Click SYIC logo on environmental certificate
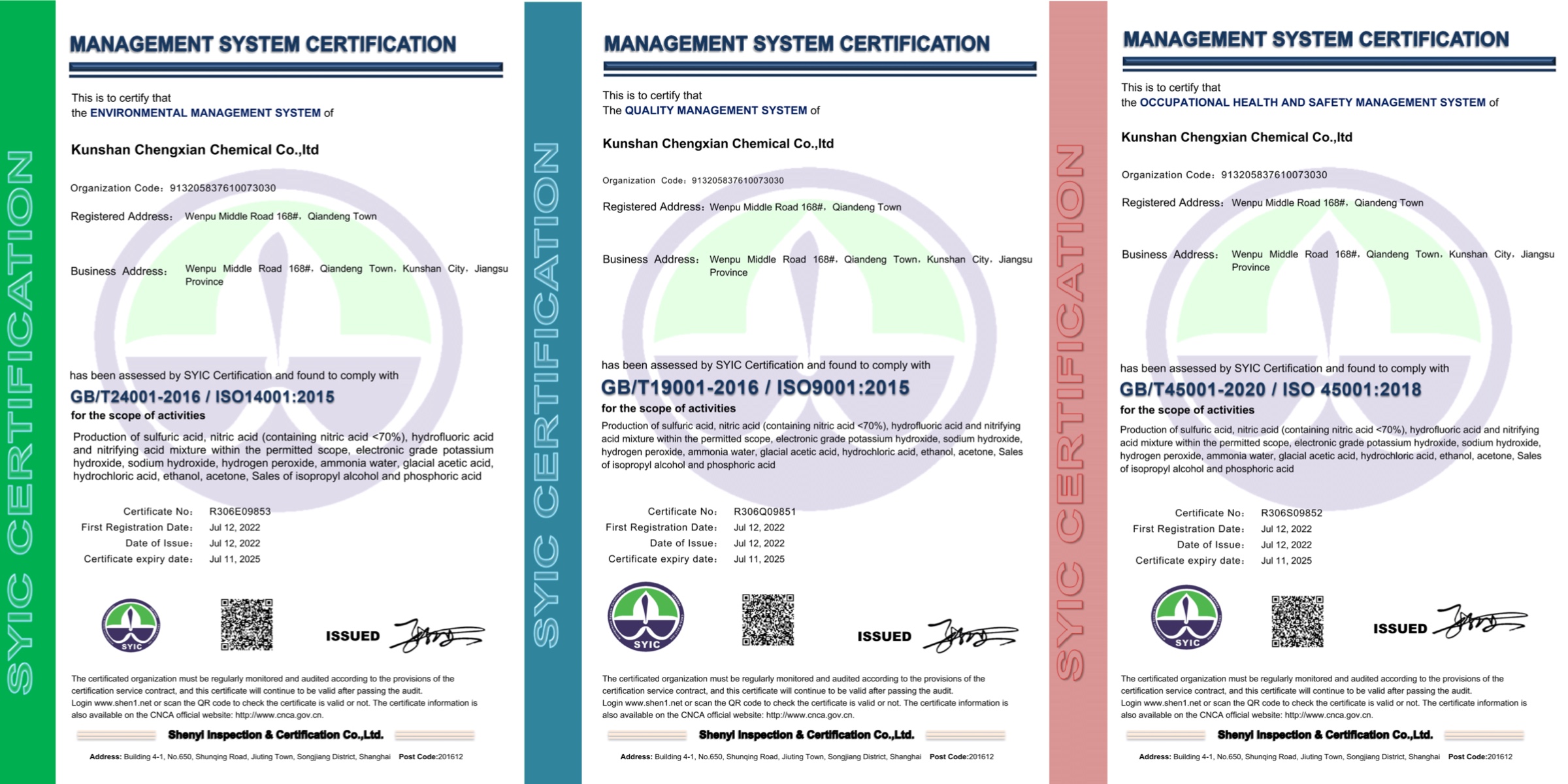The height and width of the screenshot is (784, 1568). pyautogui.click(x=131, y=625)
